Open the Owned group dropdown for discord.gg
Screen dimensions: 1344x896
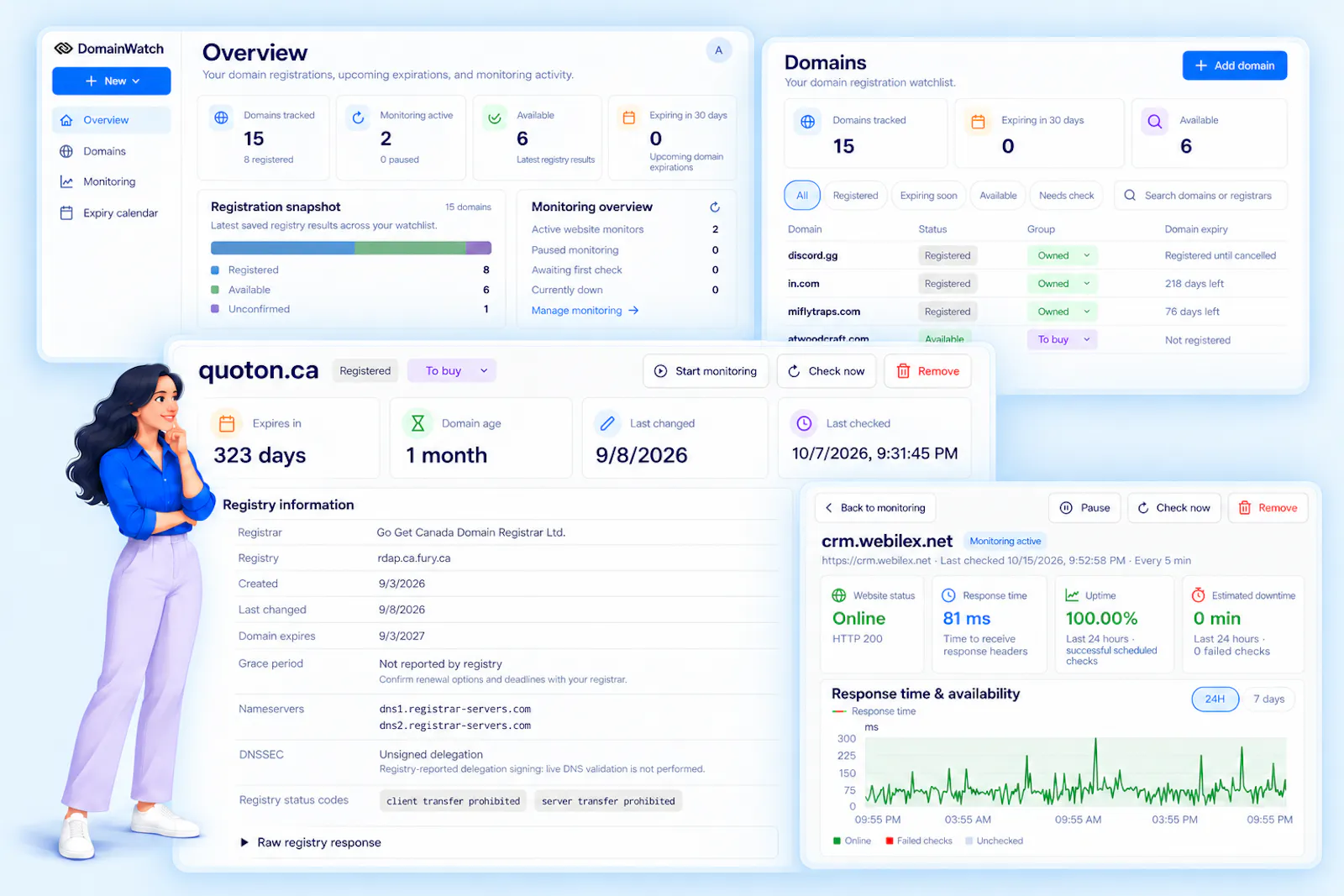[1063, 255]
